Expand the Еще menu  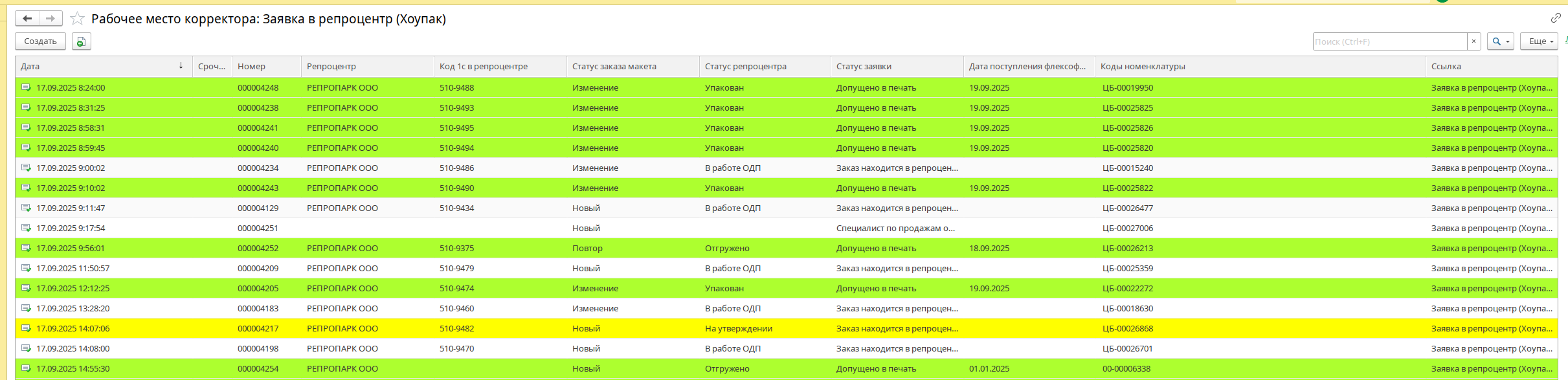[x=1538, y=41]
